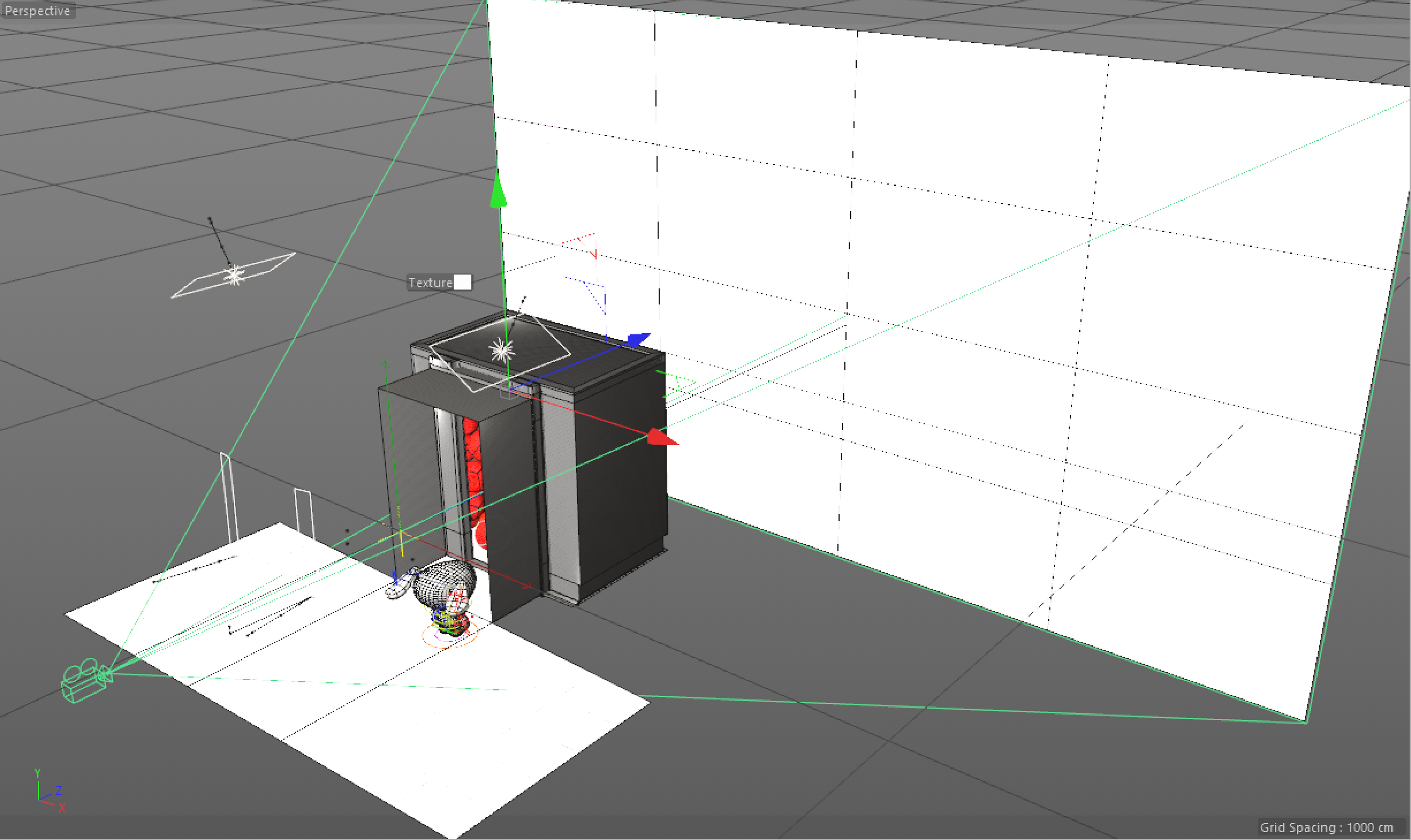Click the red dotted rotation band handle

(580, 245)
